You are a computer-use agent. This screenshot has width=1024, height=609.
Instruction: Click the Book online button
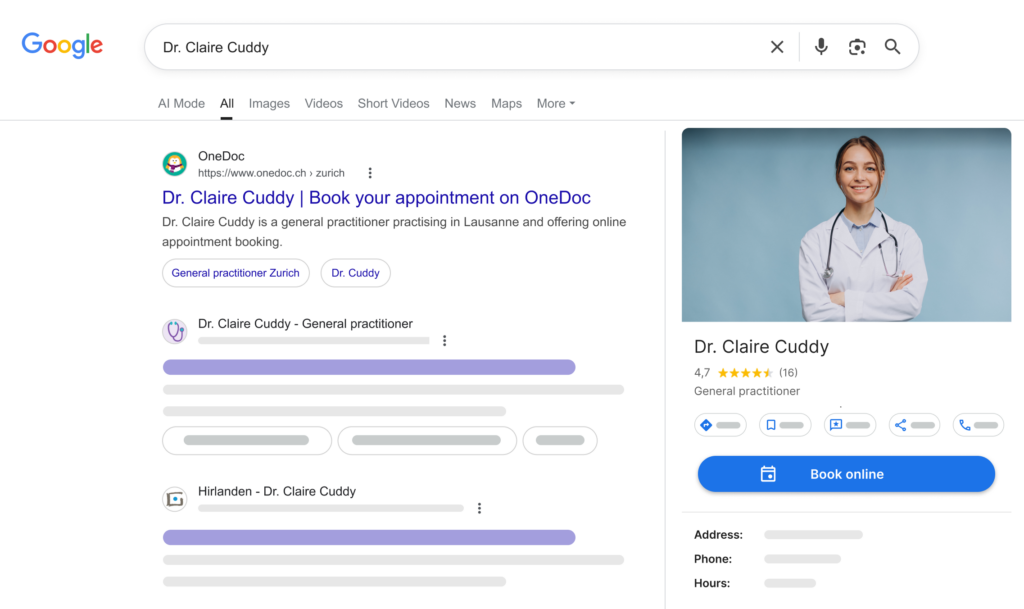pyautogui.click(x=846, y=474)
